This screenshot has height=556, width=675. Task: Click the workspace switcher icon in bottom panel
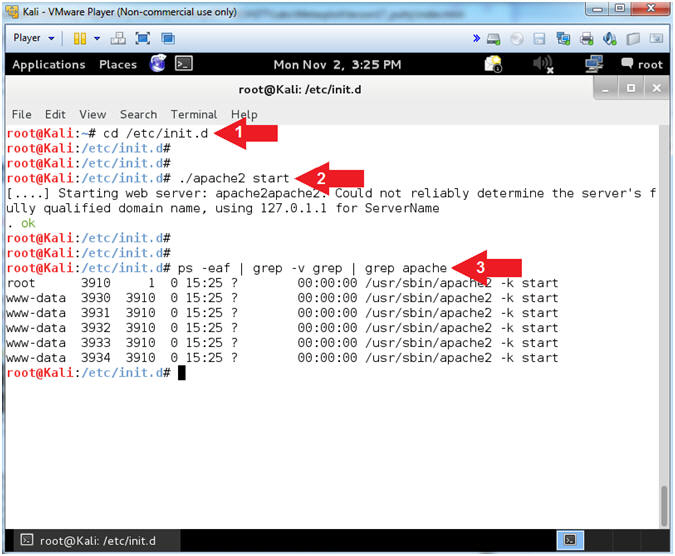coord(570,540)
